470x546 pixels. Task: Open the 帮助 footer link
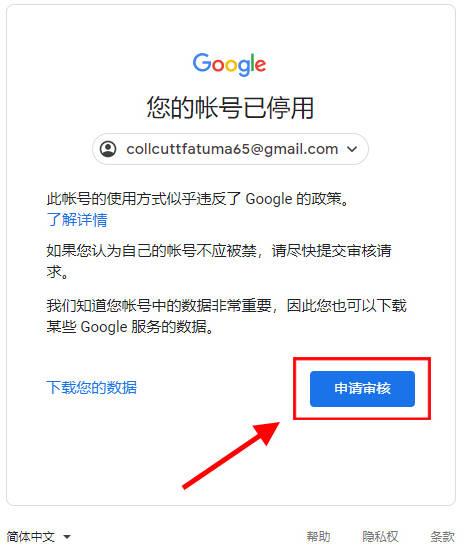[318, 536]
